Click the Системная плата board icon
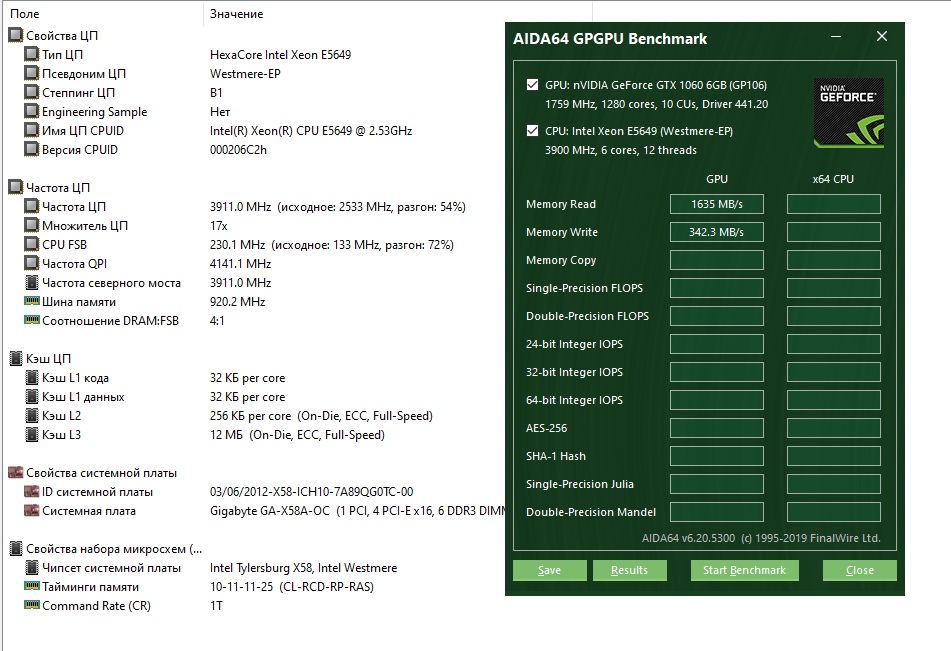The height and width of the screenshot is (651, 951). (x=32, y=510)
